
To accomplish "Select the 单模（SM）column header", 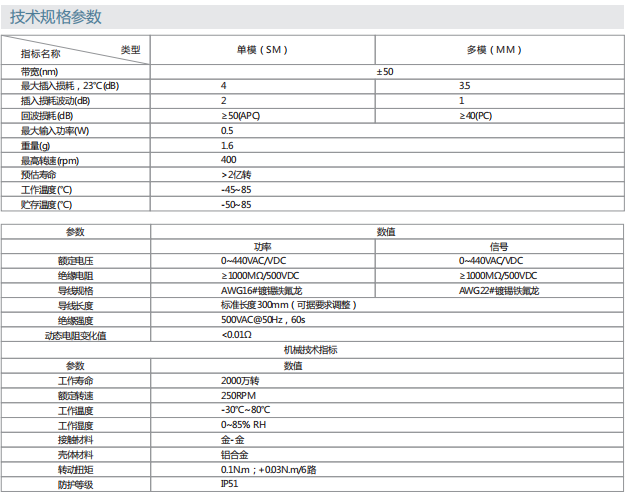I will click(x=261, y=50).
